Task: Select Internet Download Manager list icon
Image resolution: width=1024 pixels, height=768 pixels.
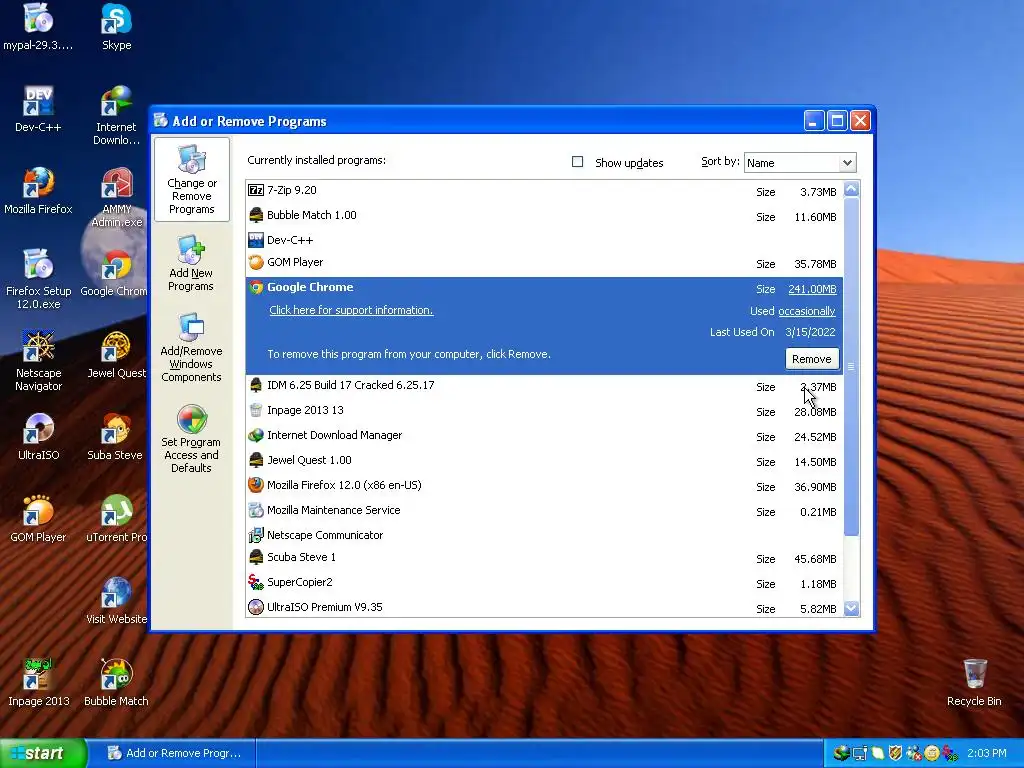Action: tap(256, 435)
